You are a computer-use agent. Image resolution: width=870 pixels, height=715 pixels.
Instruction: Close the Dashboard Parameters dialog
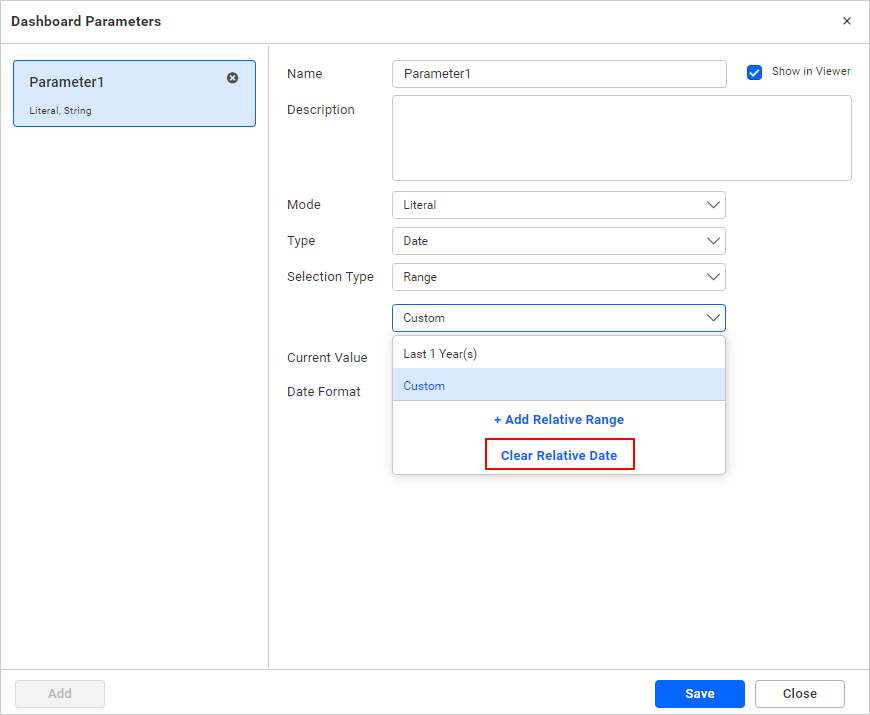(x=847, y=20)
